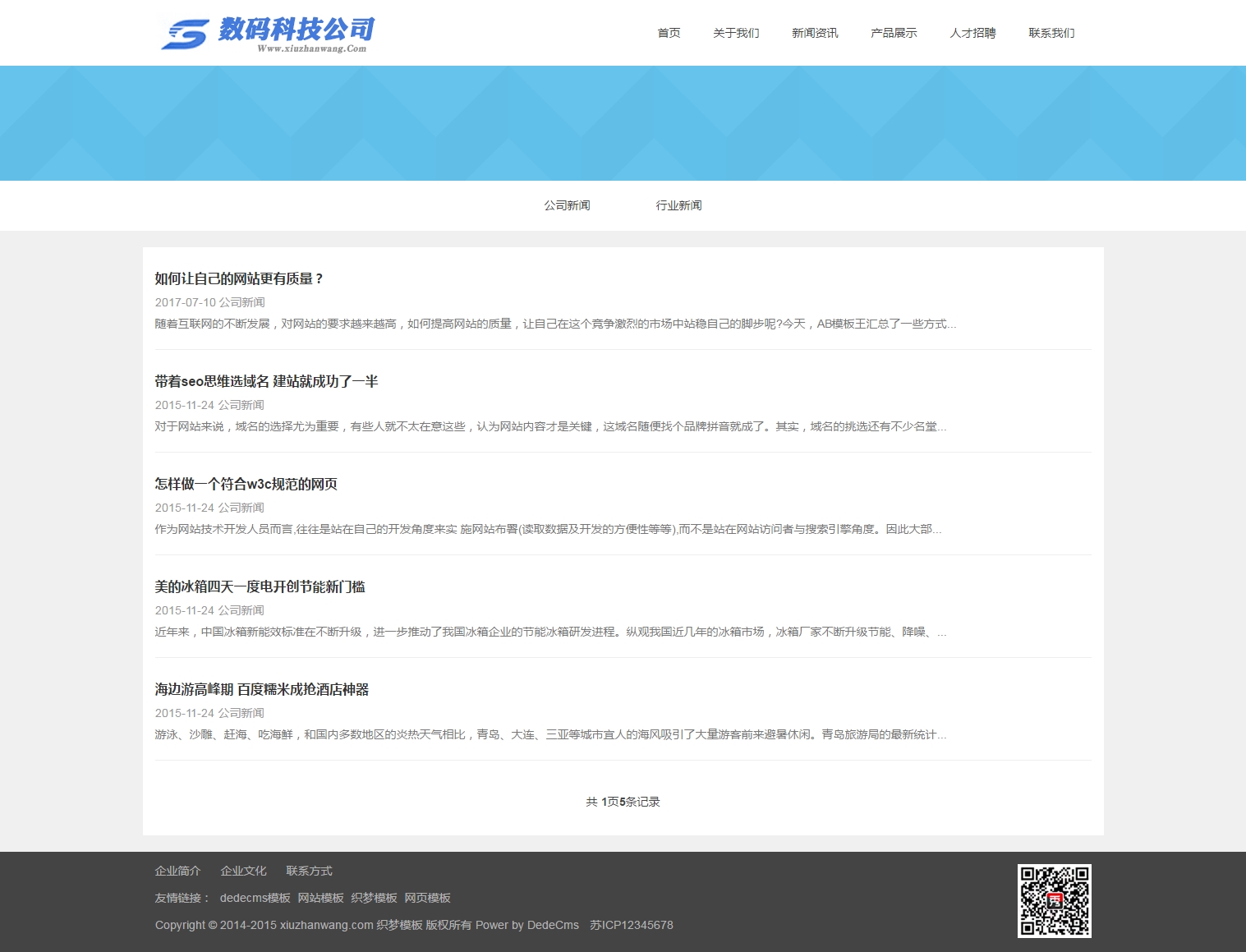
Task: Open the 符合w3c规范的网页 article title
Action: (246, 485)
